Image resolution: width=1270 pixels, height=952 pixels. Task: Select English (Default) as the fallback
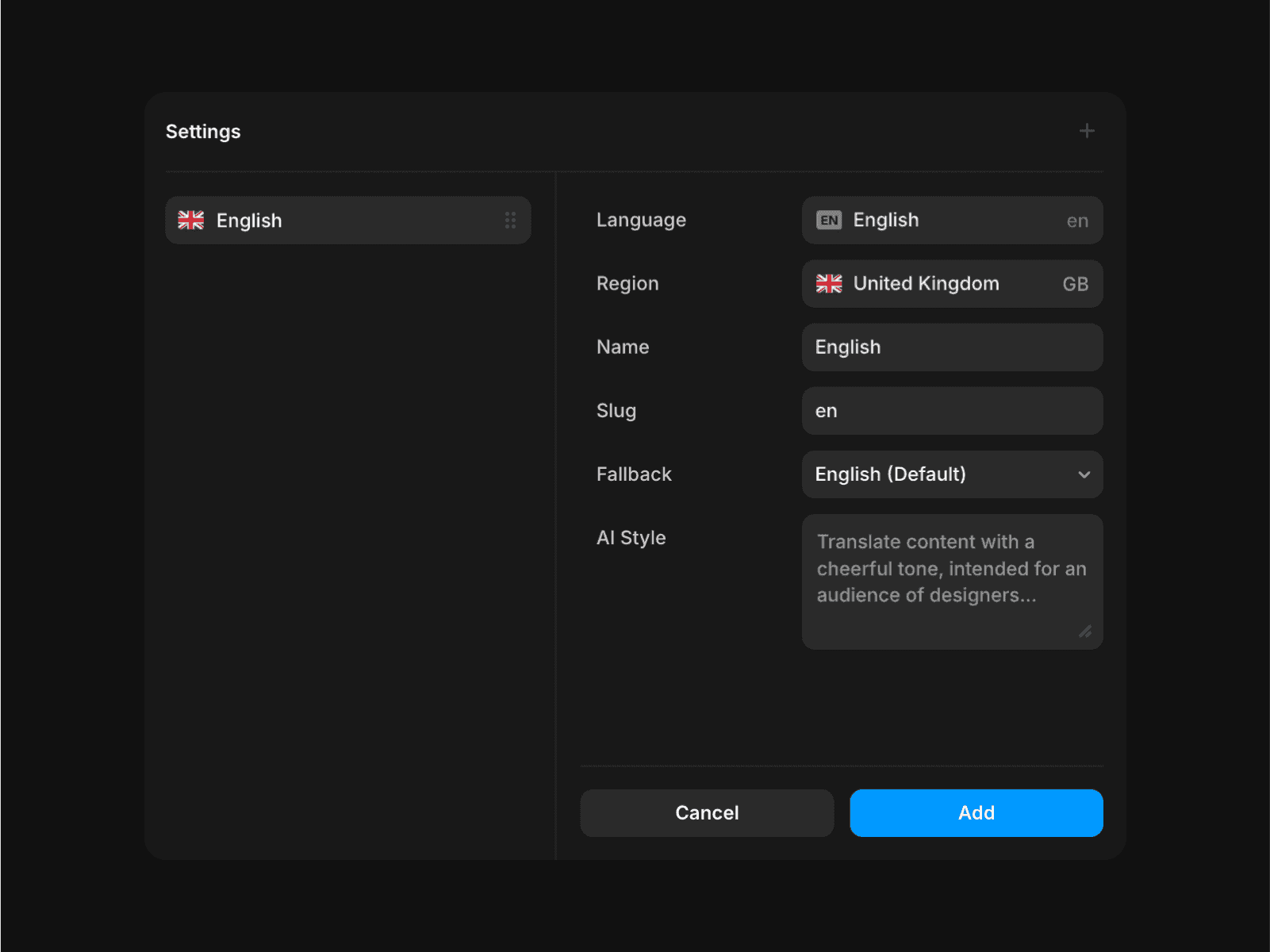952,474
